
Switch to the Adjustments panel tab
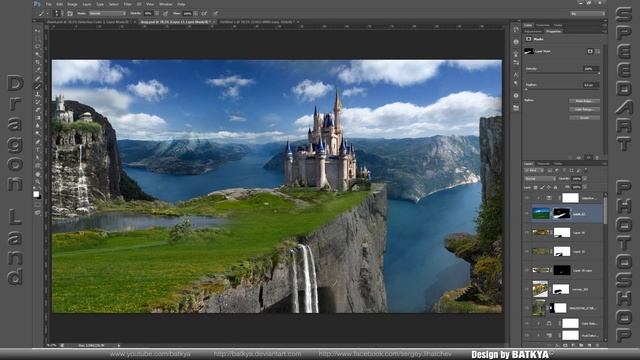(533, 31)
